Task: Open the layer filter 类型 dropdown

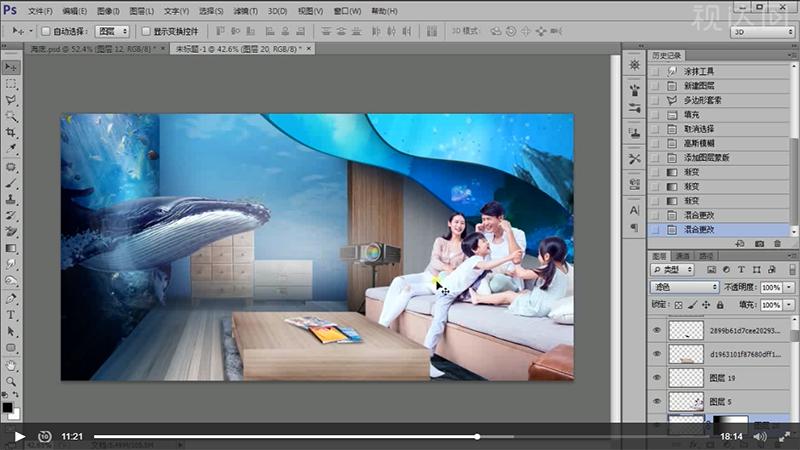Action: [x=672, y=269]
